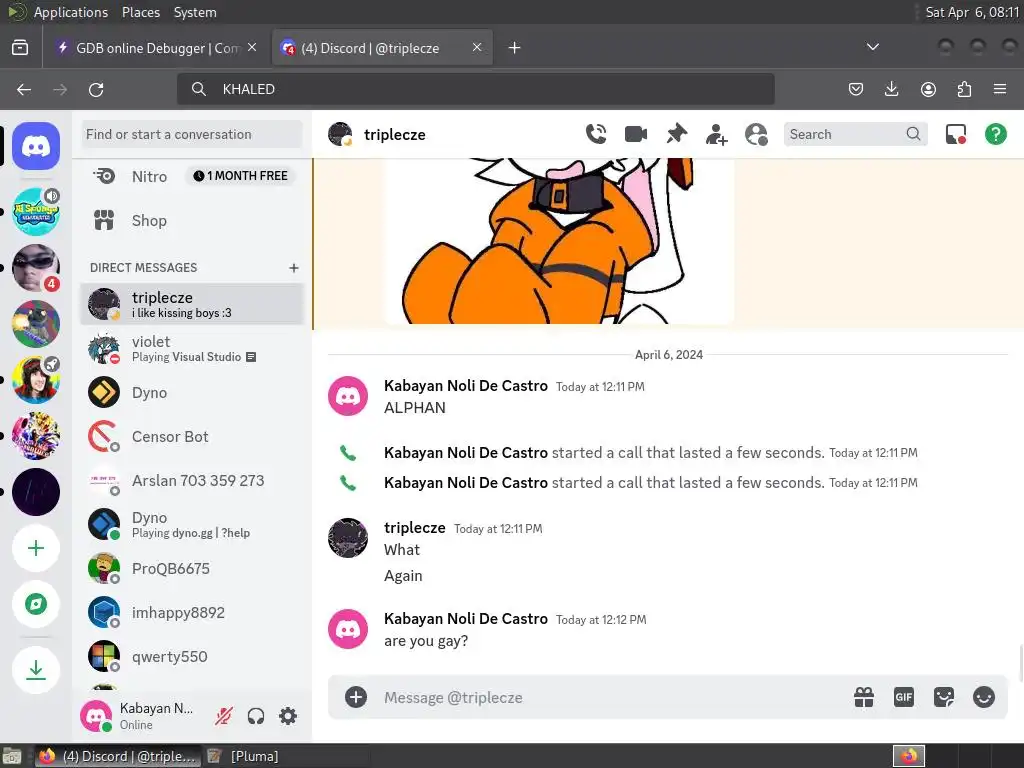Click the Sat Apr 6 clock
The width and height of the screenshot is (1024, 768).
972,12
